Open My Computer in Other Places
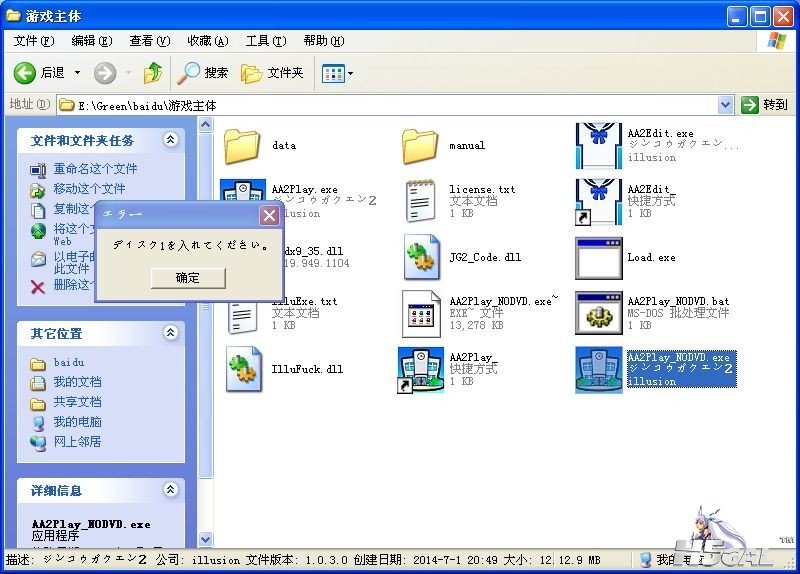Viewport: 800px width, 574px height. (x=78, y=422)
